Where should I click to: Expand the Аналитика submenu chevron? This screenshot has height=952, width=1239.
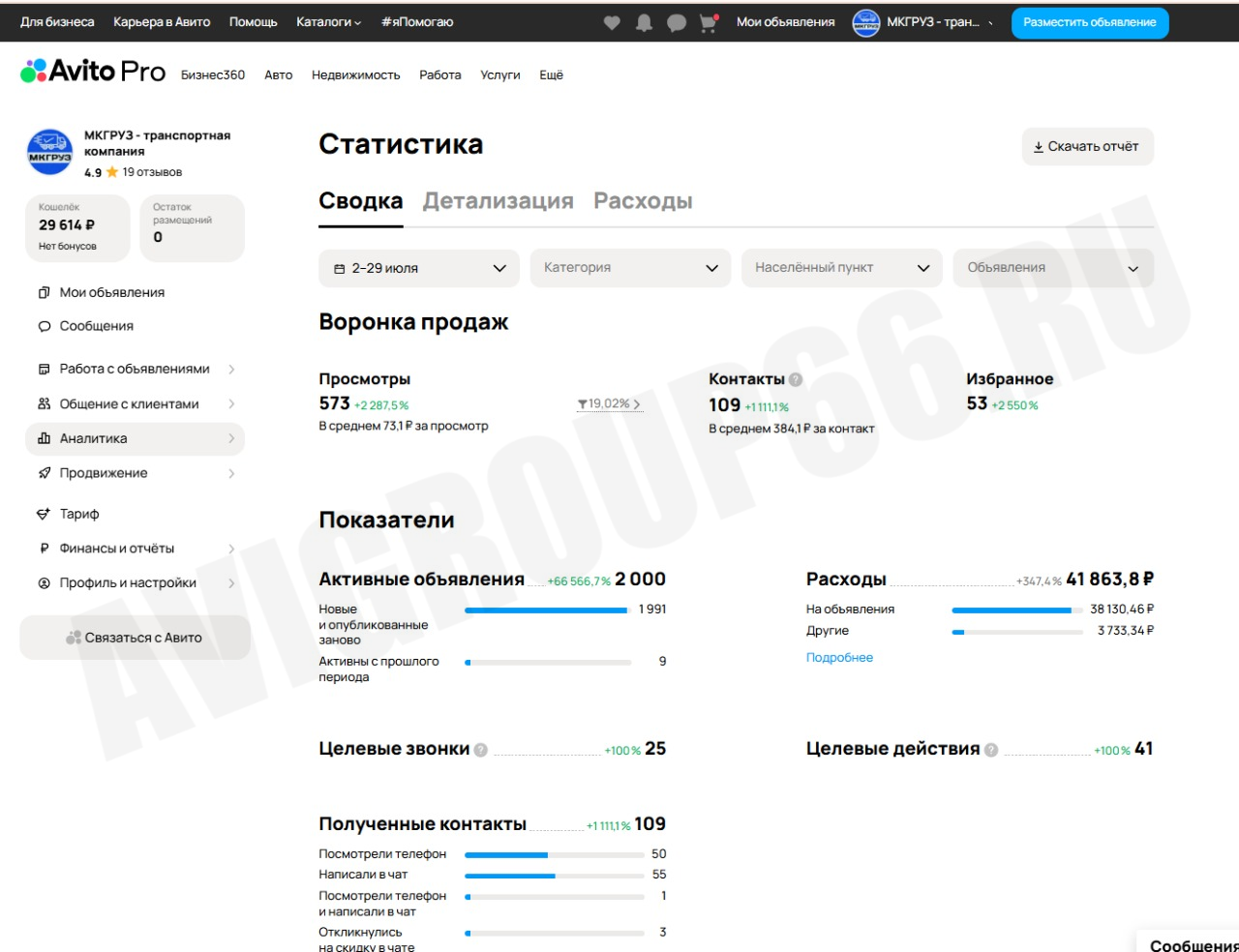pos(231,438)
